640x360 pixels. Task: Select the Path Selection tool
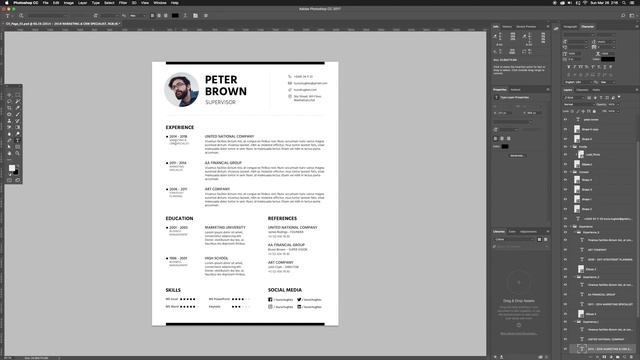(9, 147)
